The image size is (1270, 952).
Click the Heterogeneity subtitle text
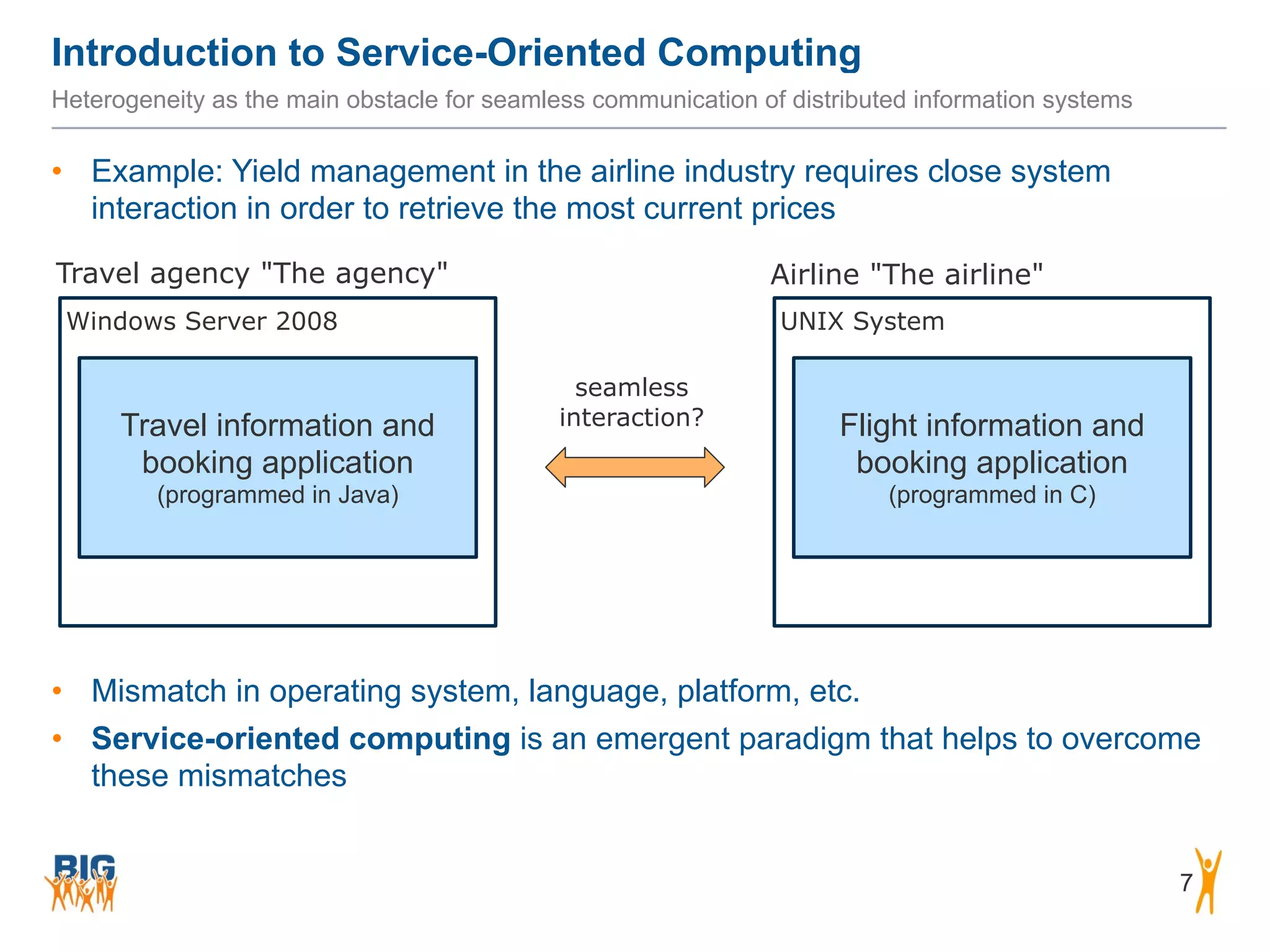(x=591, y=100)
